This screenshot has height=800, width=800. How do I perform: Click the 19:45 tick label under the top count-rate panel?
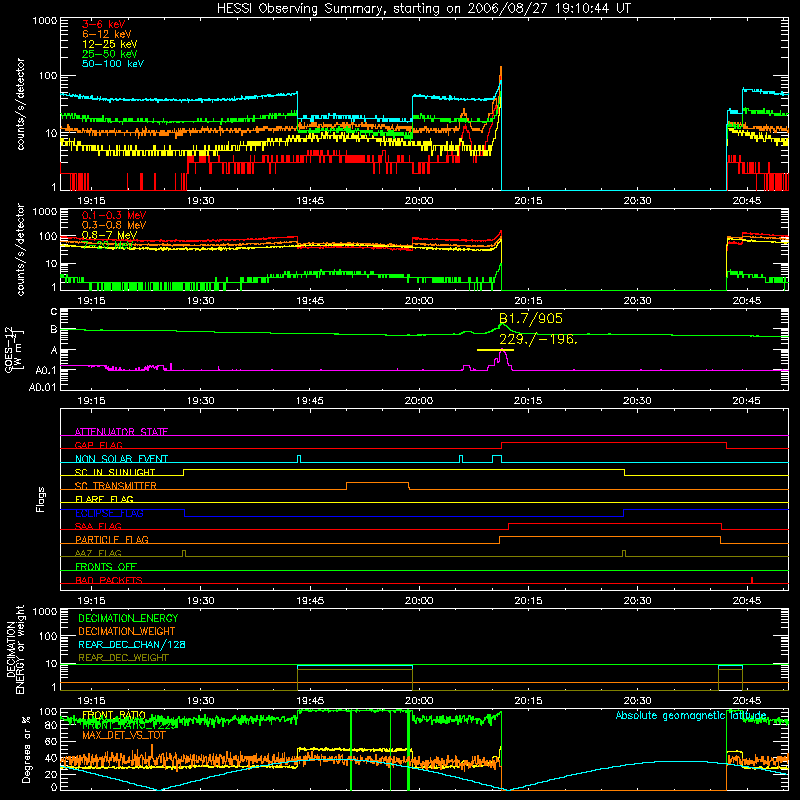click(x=310, y=201)
